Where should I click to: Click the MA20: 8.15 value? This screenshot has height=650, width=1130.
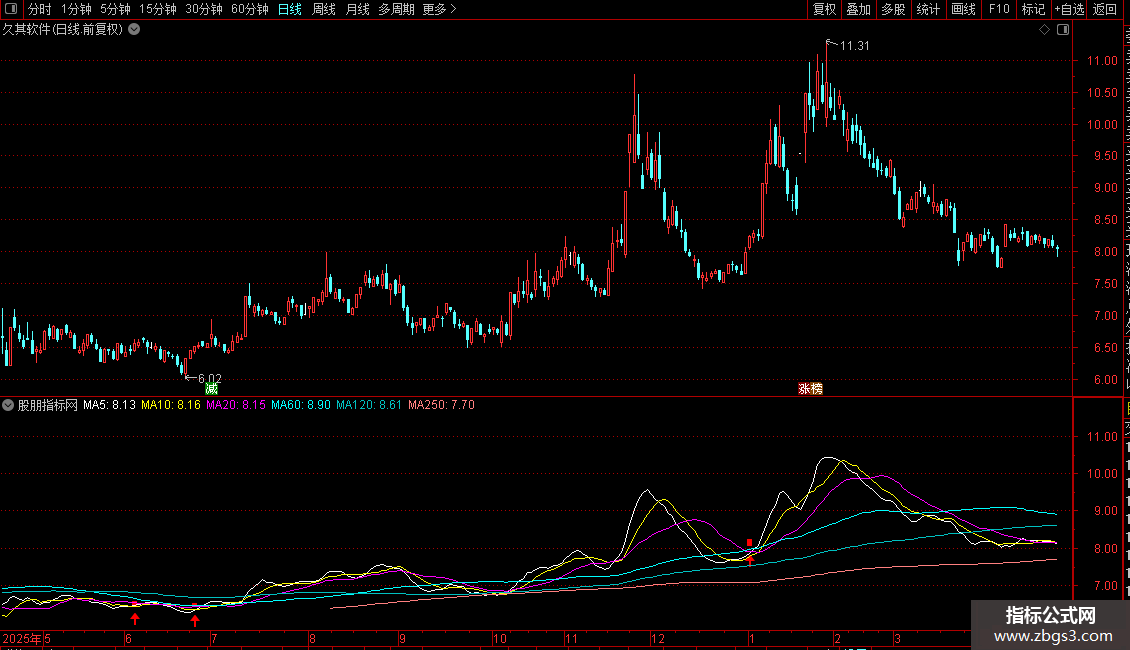click(x=236, y=405)
